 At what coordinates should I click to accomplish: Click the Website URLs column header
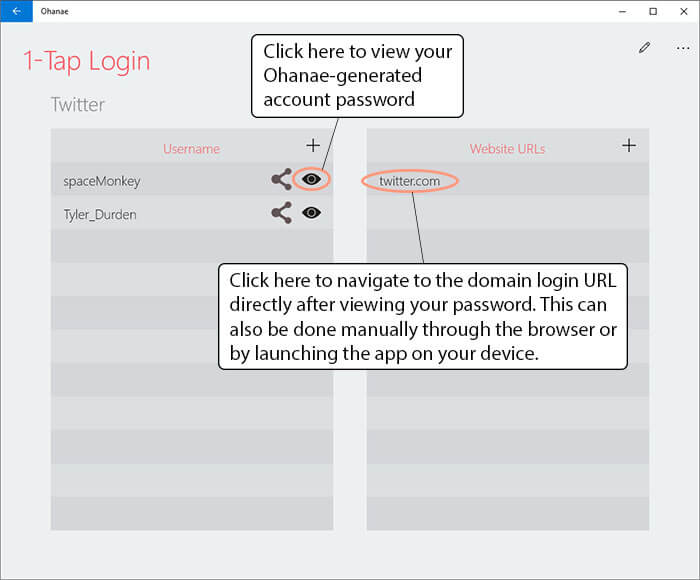[507, 149]
